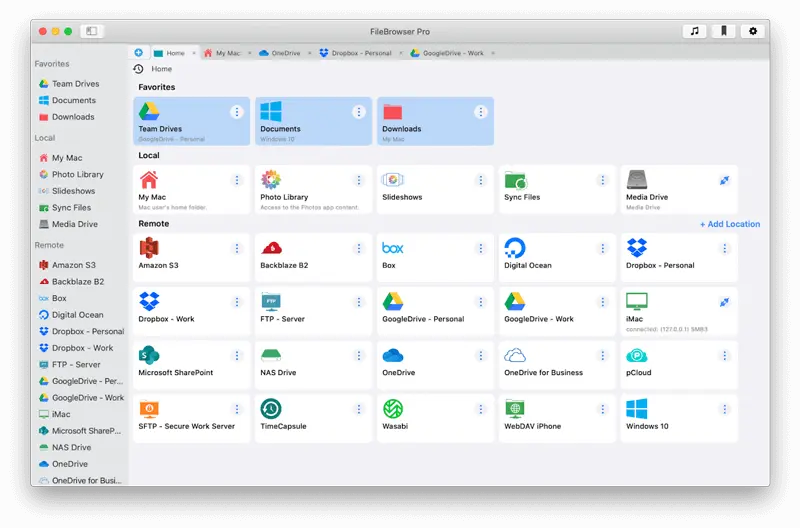
Task: Click the iMac connection plug icon
Action: 724,302
